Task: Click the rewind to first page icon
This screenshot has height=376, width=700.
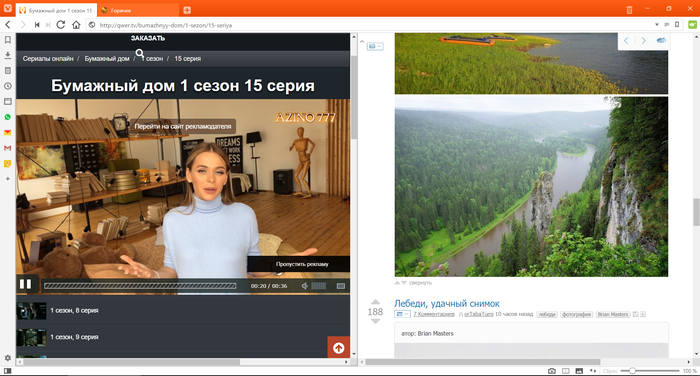Action: 37,25
